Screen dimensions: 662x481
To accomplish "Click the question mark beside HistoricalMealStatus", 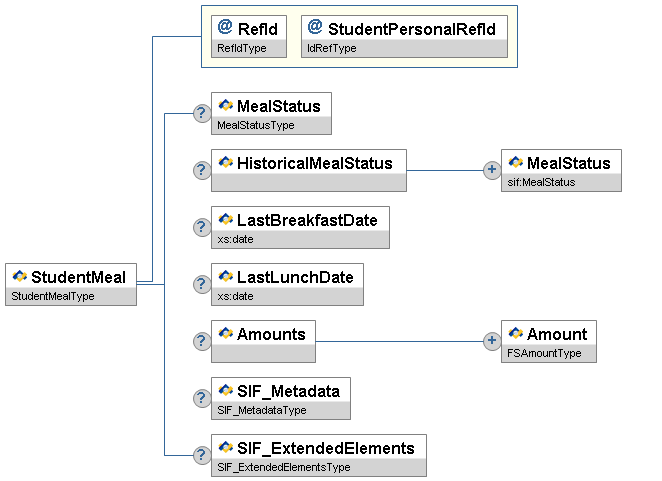I will click(200, 170).
